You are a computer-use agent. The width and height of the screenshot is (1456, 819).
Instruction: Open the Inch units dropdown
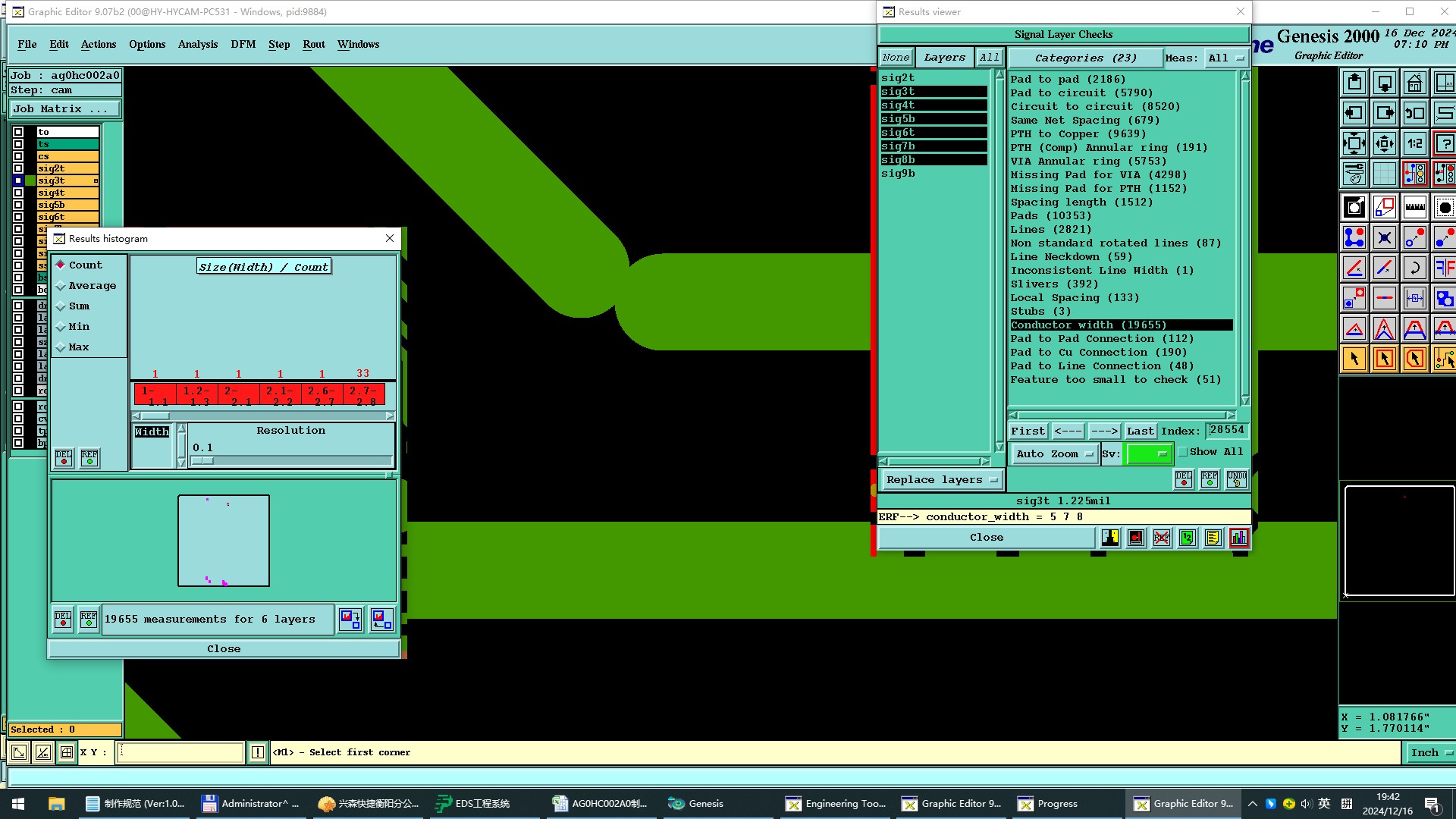pyautogui.click(x=1430, y=753)
